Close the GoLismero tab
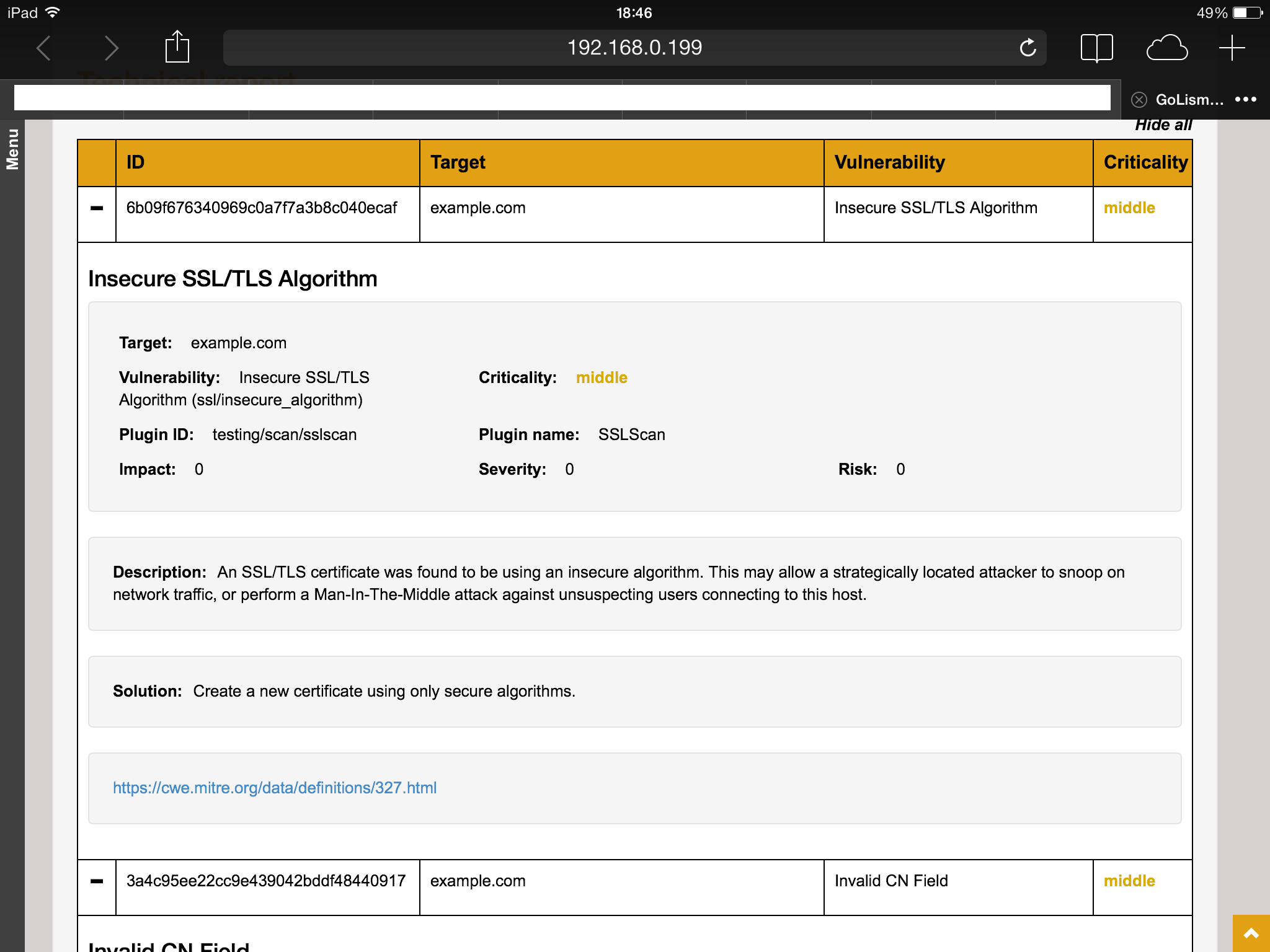Screen dimensions: 1270x952 [1139, 100]
